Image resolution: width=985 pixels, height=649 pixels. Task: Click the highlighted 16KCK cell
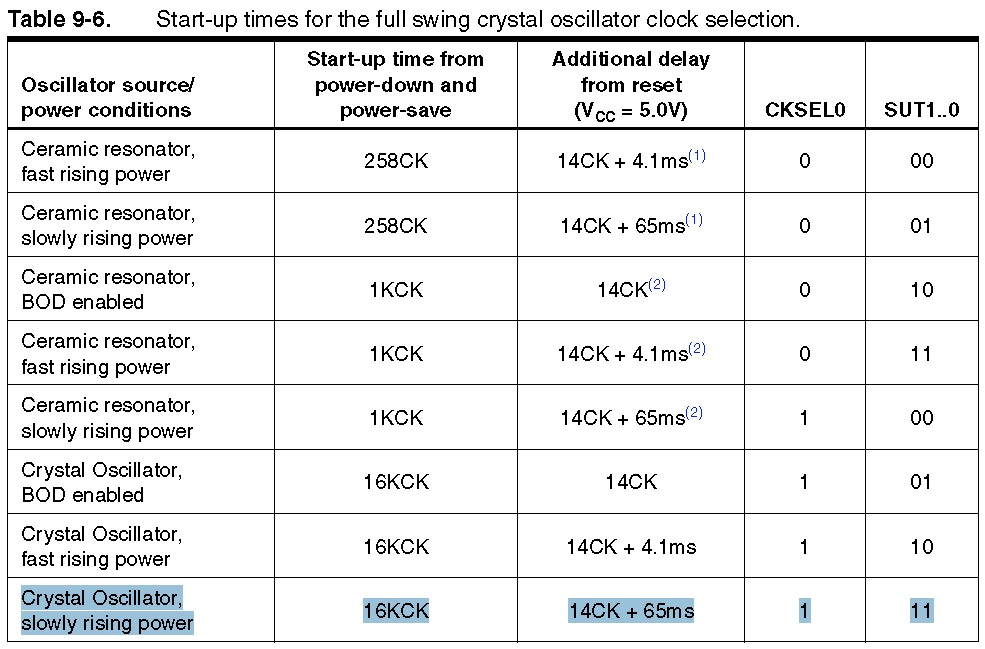coord(395,610)
